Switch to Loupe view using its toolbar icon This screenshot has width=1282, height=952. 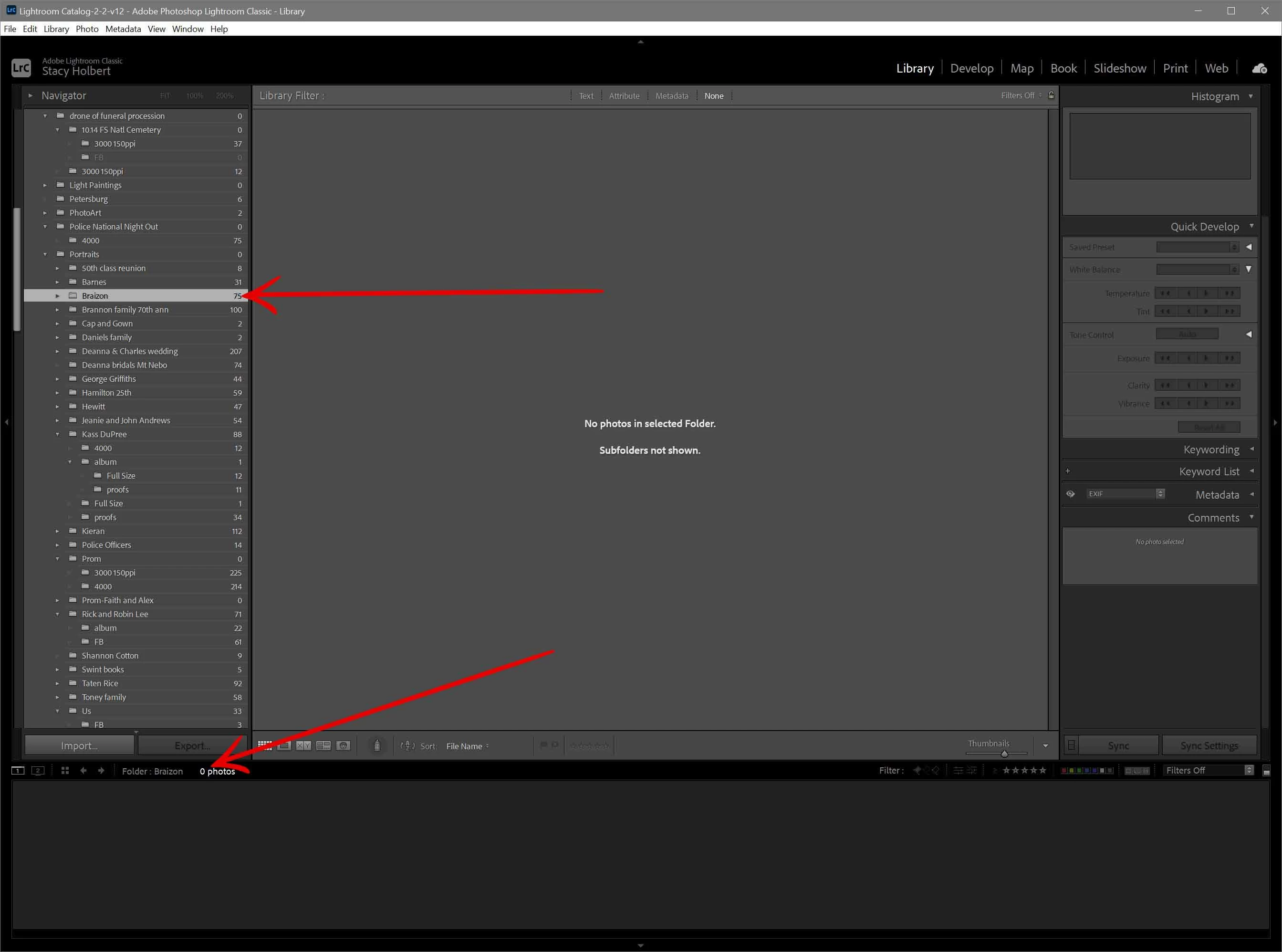(x=285, y=746)
